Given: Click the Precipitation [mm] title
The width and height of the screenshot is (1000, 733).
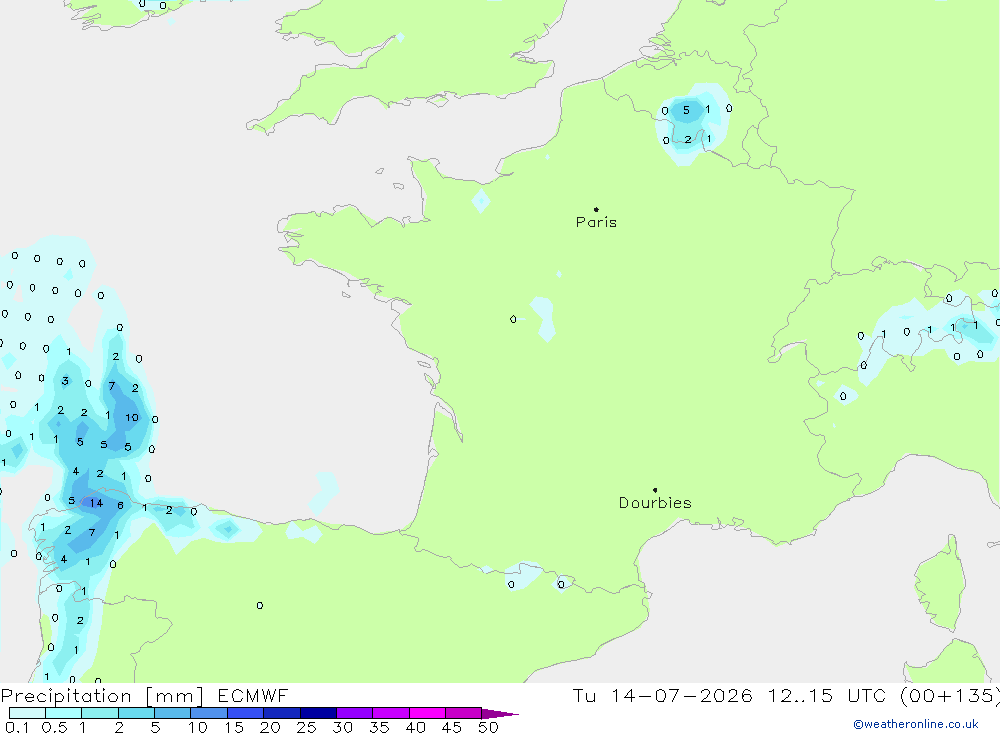Looking at the screenshot, I should 102,696.
